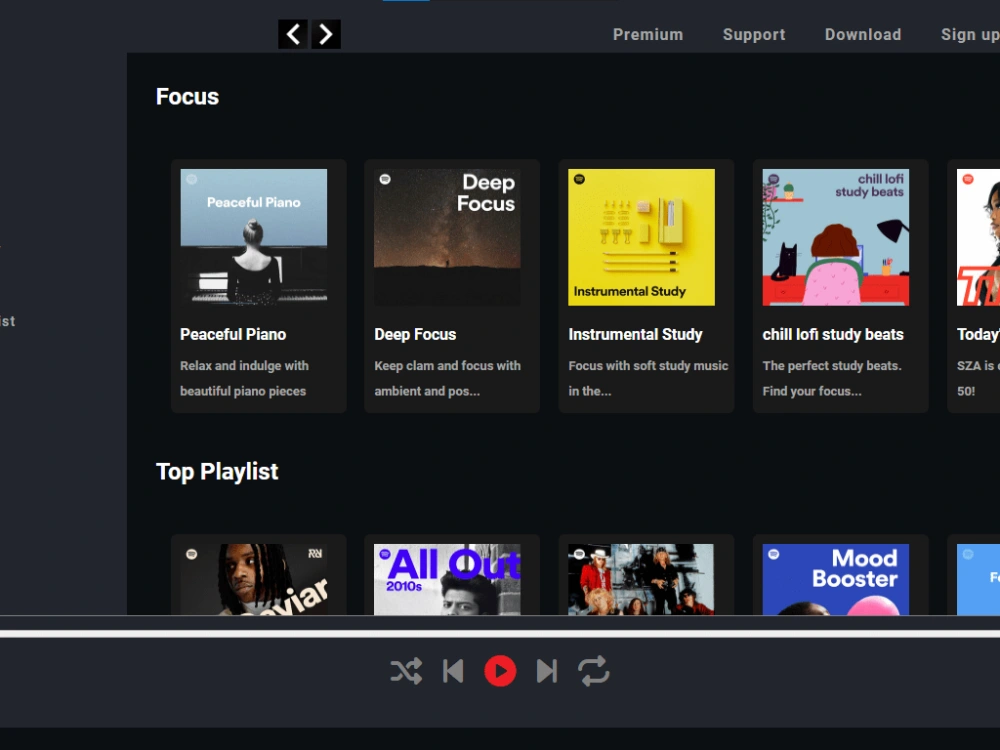Toggle the repeat icon
Image resolution: width=1000 pixels, height=750 pixels.
tap(594, 671)
